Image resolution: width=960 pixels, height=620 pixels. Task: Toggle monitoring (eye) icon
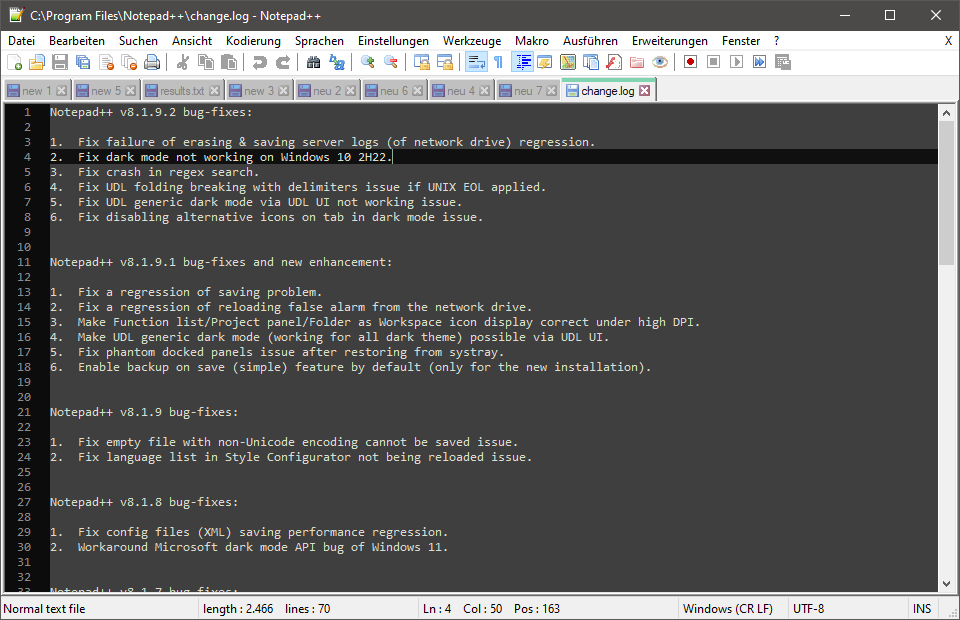click(x=660, y=62)
